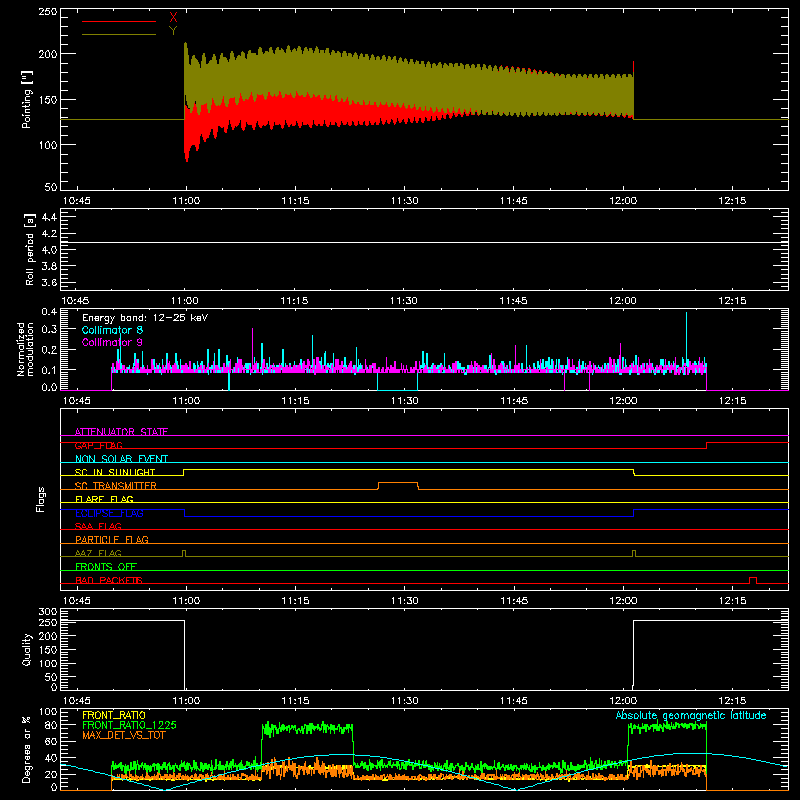This screenshot has height=800, width=800.
Task: Click the '3.6' value on Roll period axis
Action: tap(49, 282)
